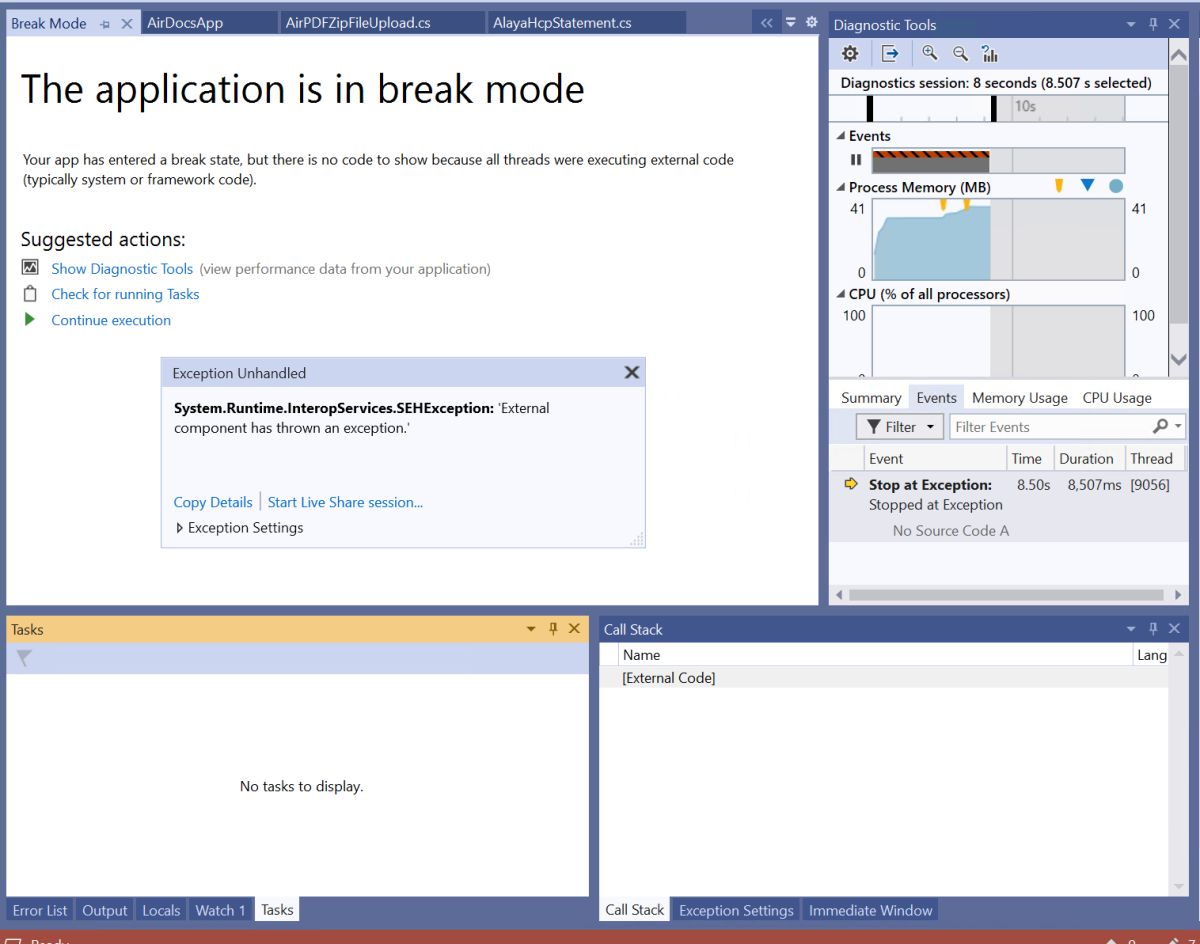Open the Tasks panel window position menu
This screenshot has height=944, width=1200.
pyautogui.click(x=531, y=629)
